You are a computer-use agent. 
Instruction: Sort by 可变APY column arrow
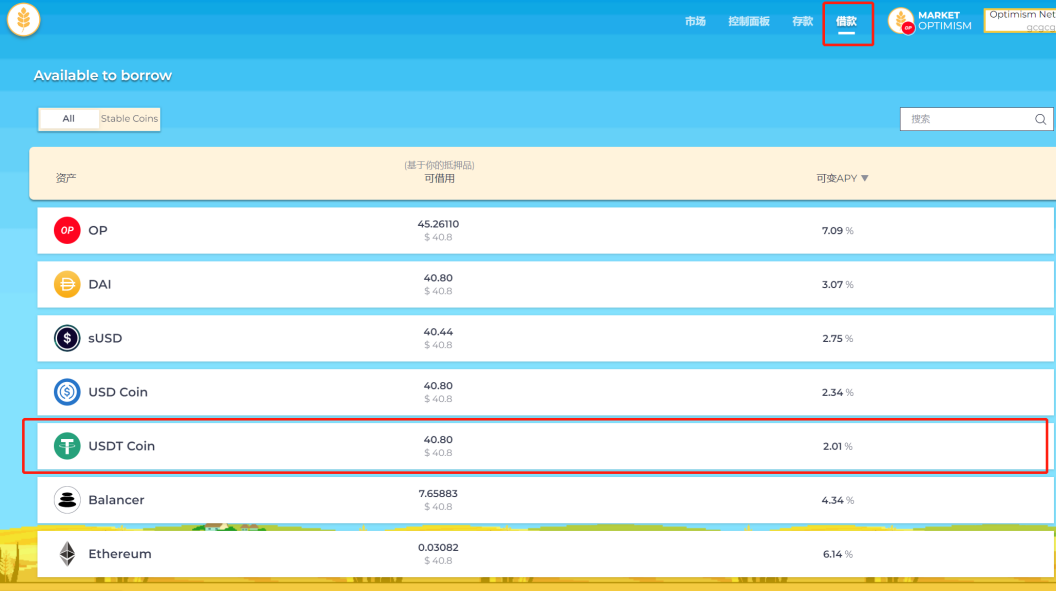865,178
